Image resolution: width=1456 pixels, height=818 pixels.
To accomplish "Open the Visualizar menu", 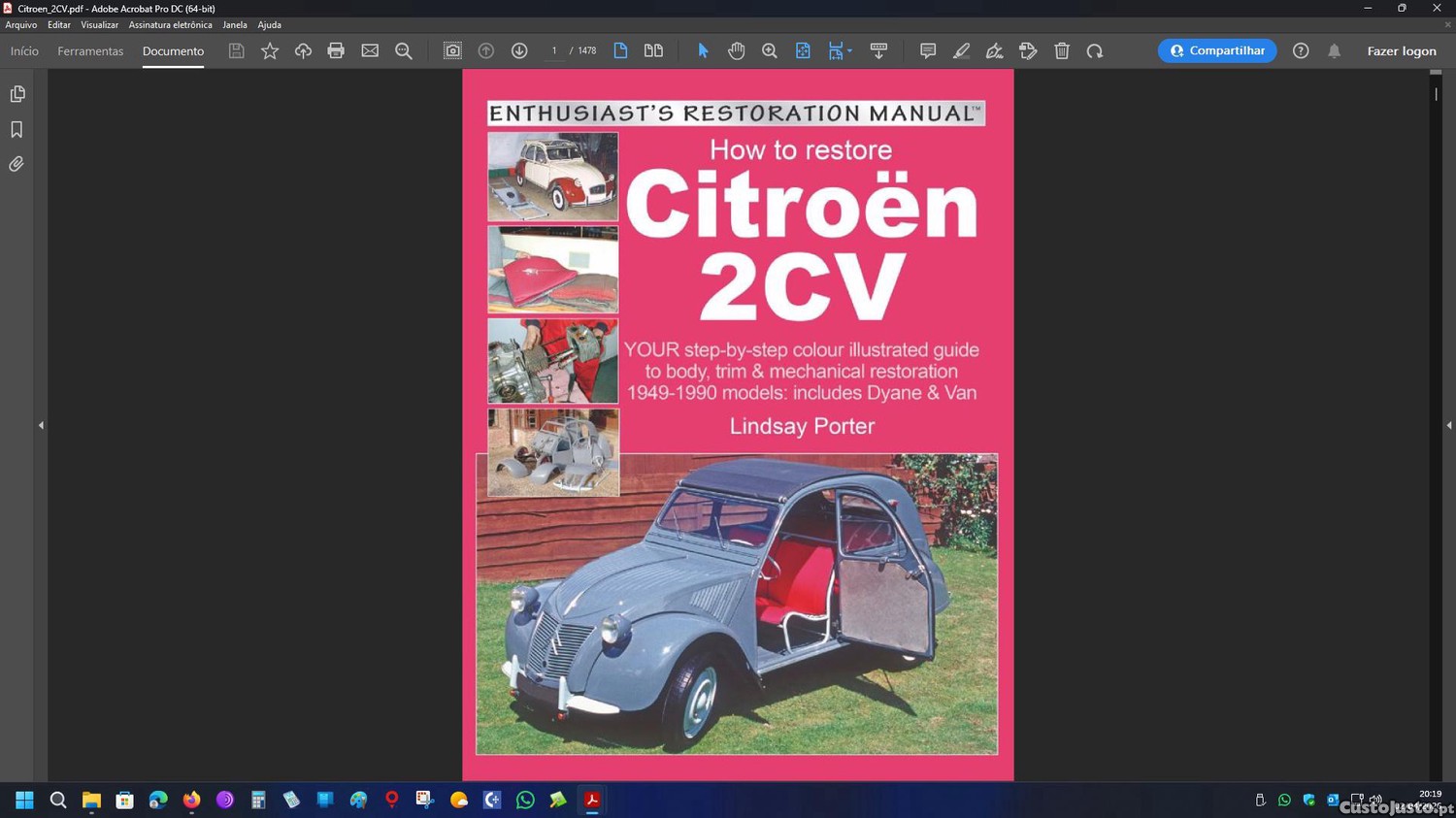I will [99, 25].
